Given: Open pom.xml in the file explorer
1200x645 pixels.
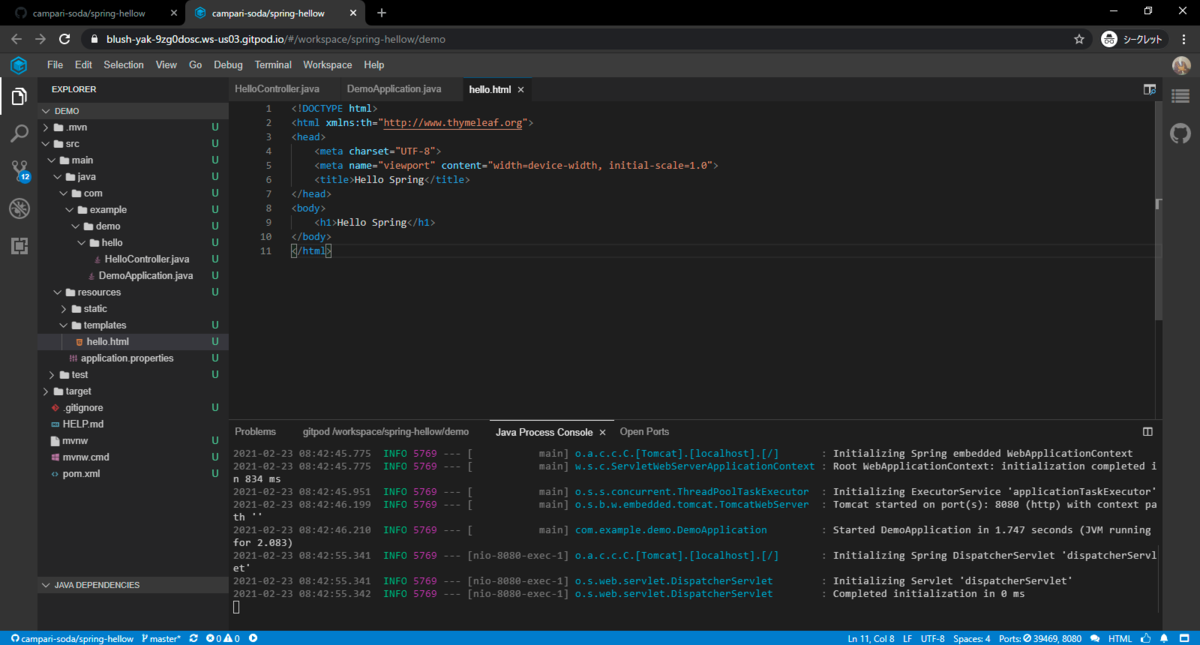Looking at the screenshot, I should click(x=81, y=474).
